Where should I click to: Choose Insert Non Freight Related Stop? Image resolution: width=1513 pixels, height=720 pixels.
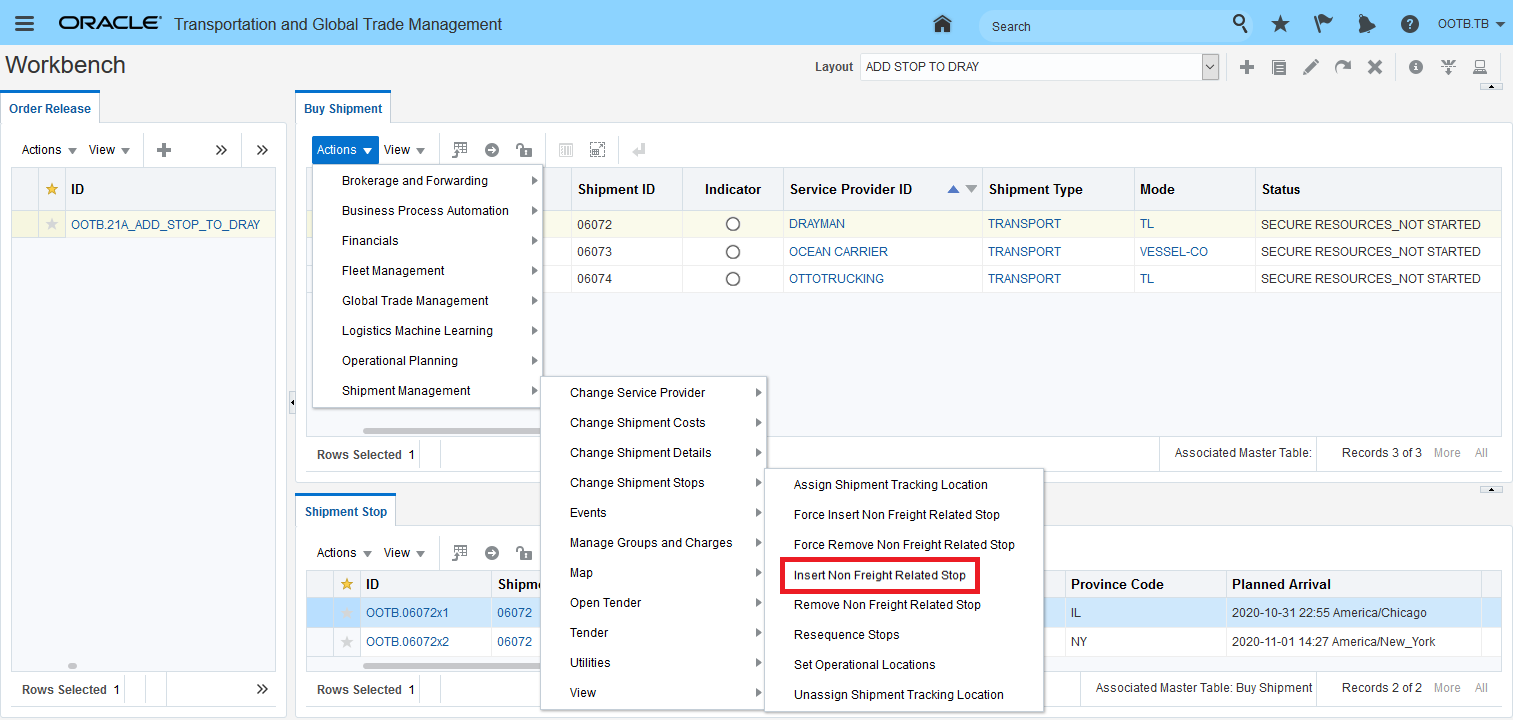point(879,576)
